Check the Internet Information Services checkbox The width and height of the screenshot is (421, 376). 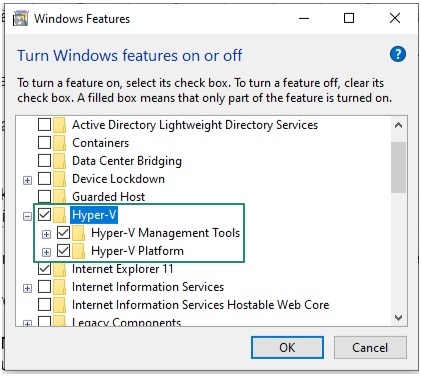pos(44,287)
